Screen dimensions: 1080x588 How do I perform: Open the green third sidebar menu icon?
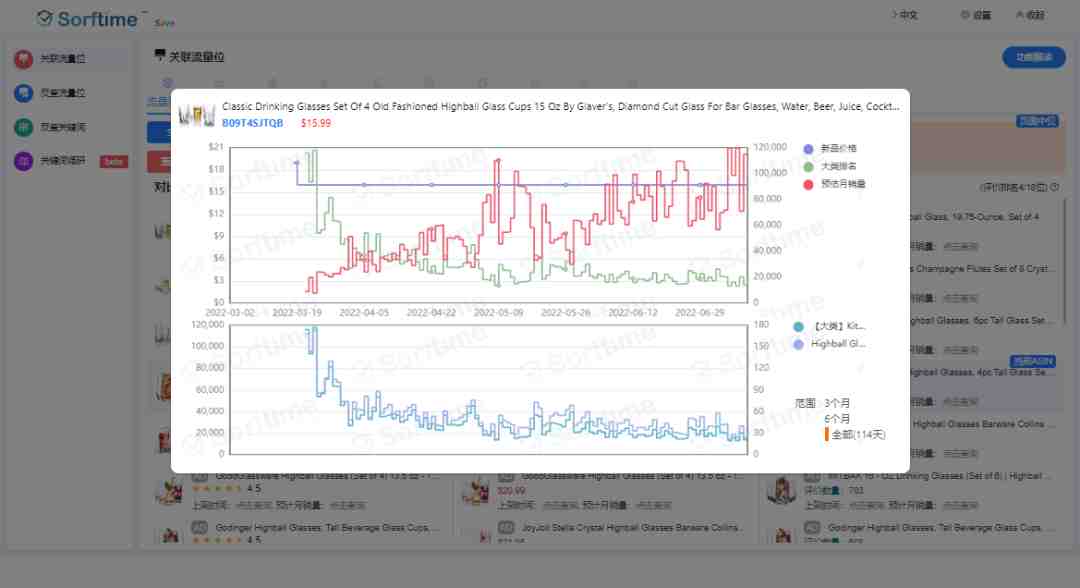(x=23, y=127)
